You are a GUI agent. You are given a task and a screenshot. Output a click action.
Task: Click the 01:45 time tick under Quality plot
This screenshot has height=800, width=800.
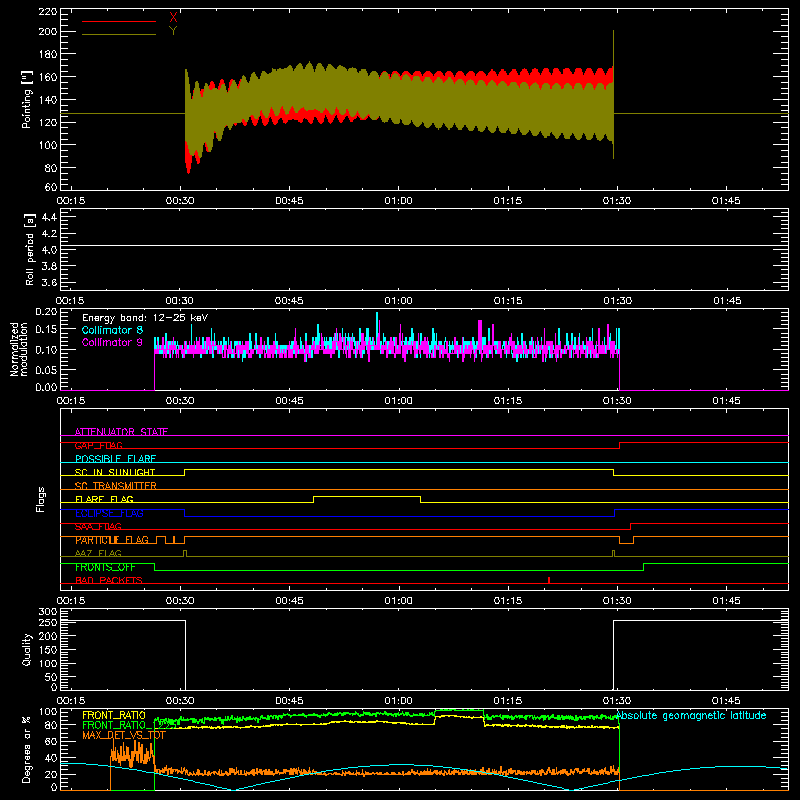click(x=726, y=701)
